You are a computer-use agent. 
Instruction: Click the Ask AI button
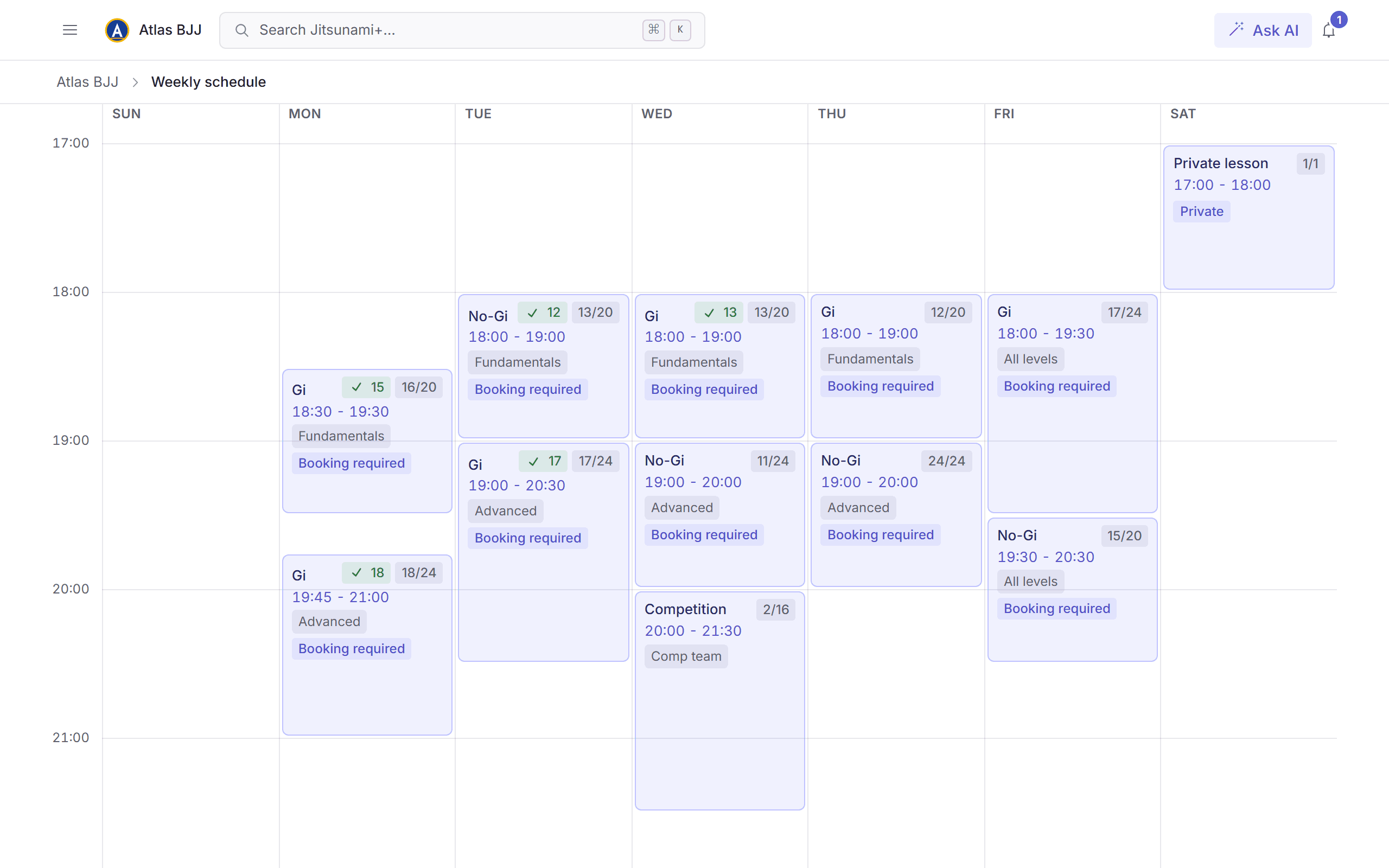(x=1263, y=30)
